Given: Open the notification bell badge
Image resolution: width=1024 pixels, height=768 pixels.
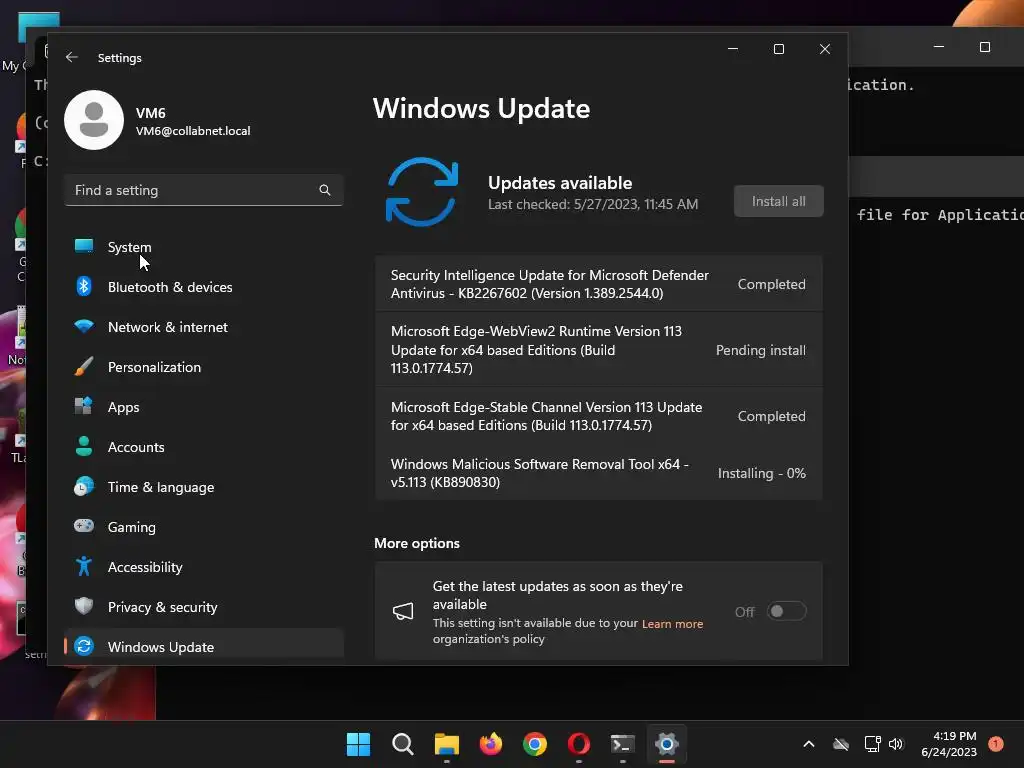Looking at the screenshot, I should (x=996, y=744).
